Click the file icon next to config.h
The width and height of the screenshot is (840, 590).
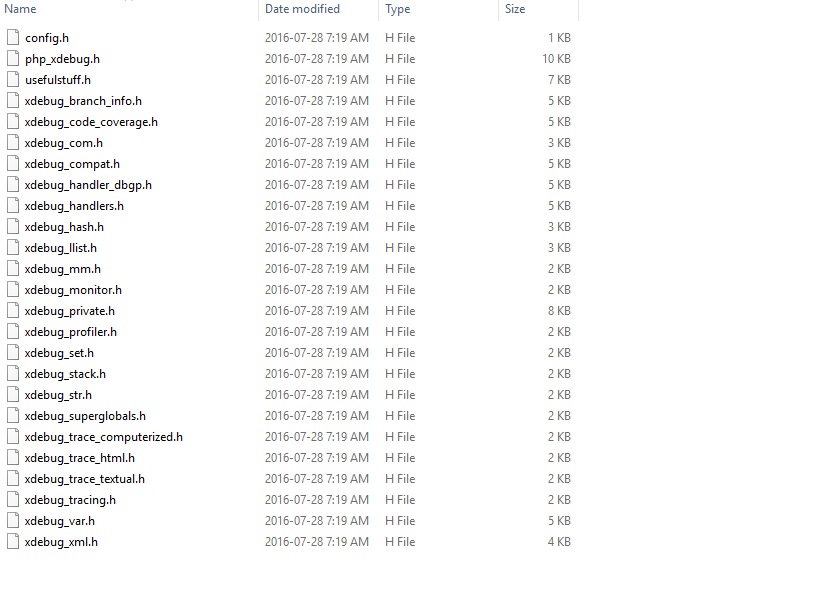(x=13, y=38)
